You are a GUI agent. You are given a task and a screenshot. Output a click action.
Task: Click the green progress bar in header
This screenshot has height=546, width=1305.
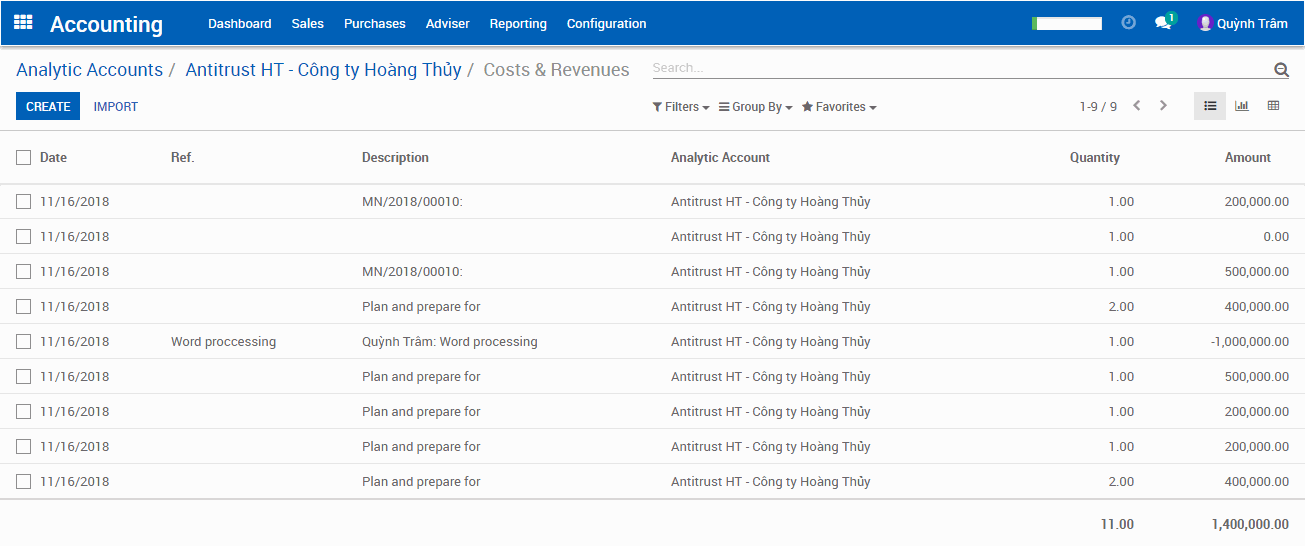[1067, 23]
